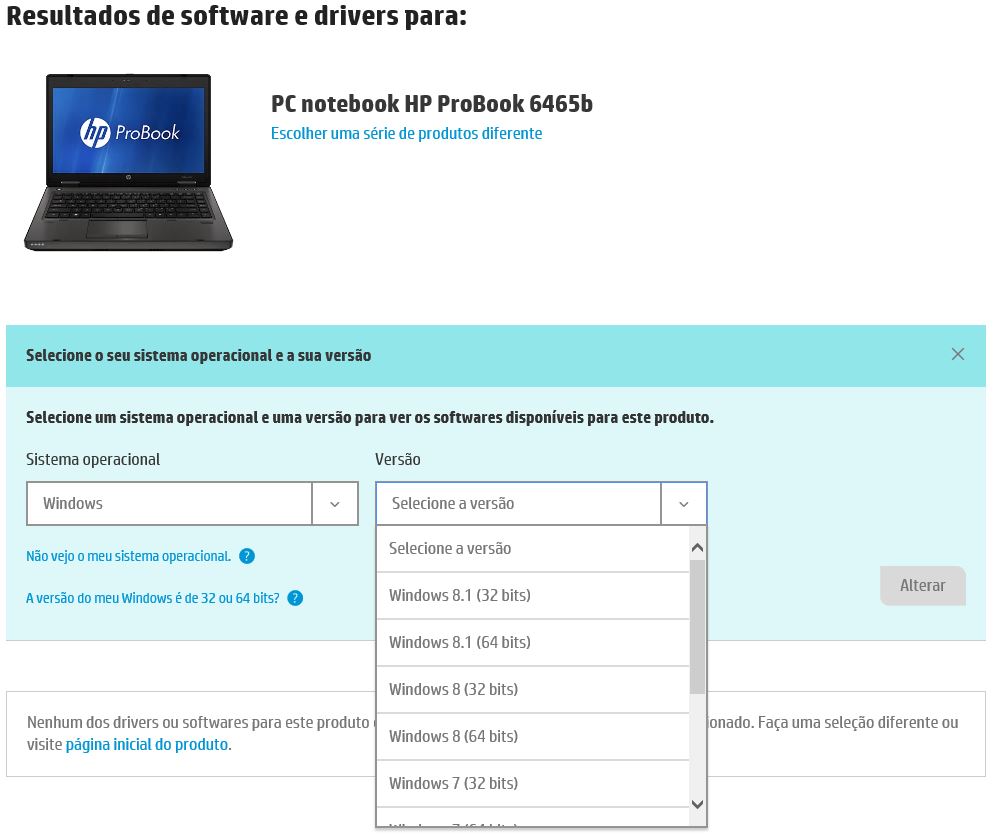Open 'A versão do meu Windows é de 32 ou 64 bits?' link
This screenshot has height=837, width=995.
[x=152, y=598]
